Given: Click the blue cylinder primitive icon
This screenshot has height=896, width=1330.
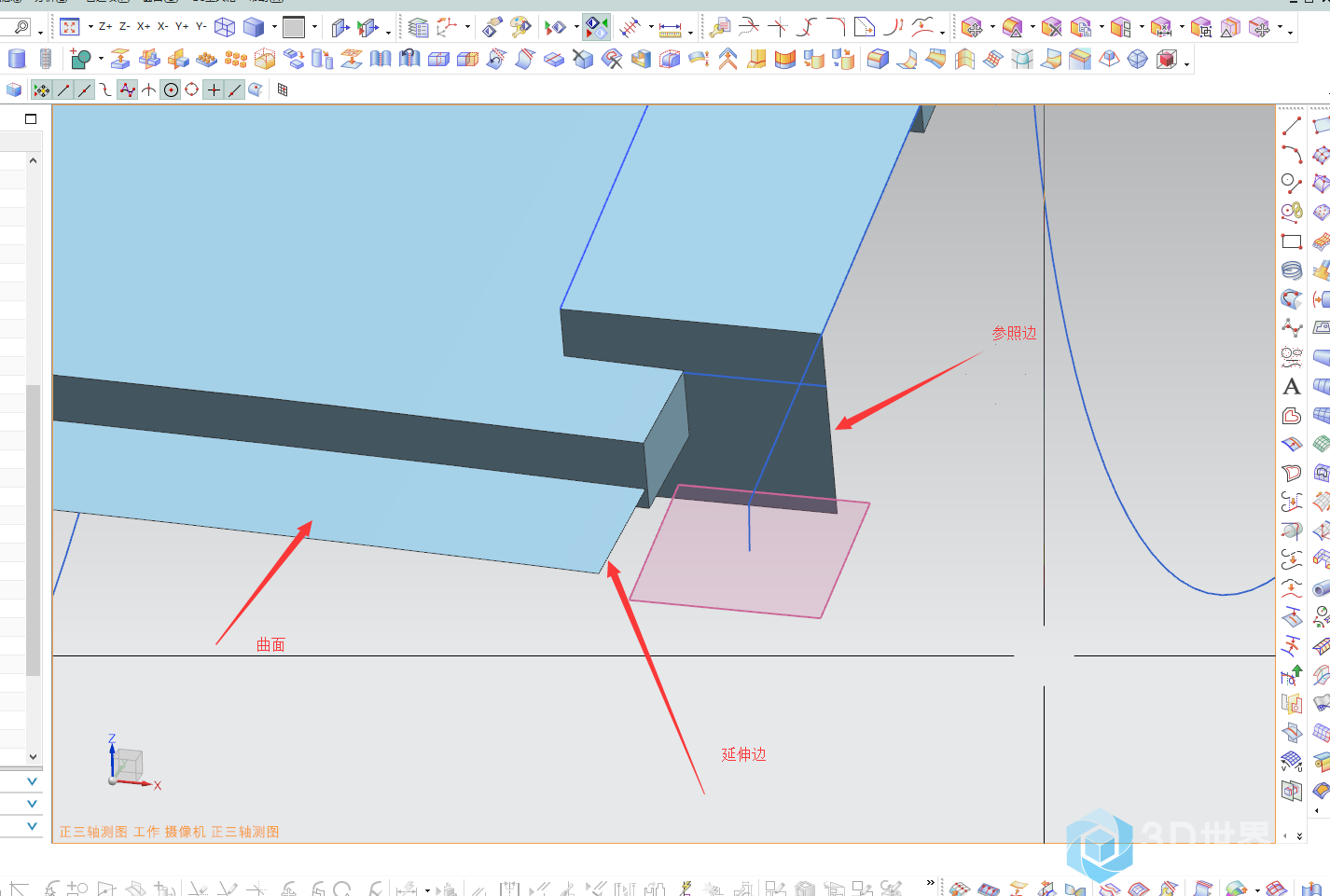Looking at the screenshot, I should coord(17,60).
